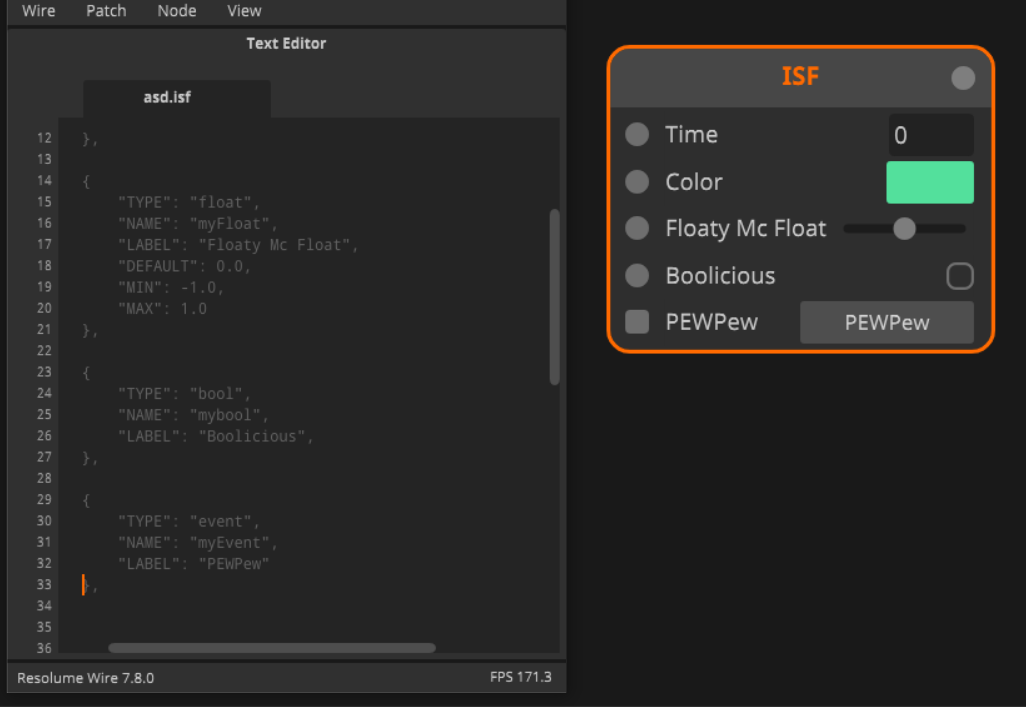Open the Node menu
1026x707 pixels.
177,10
